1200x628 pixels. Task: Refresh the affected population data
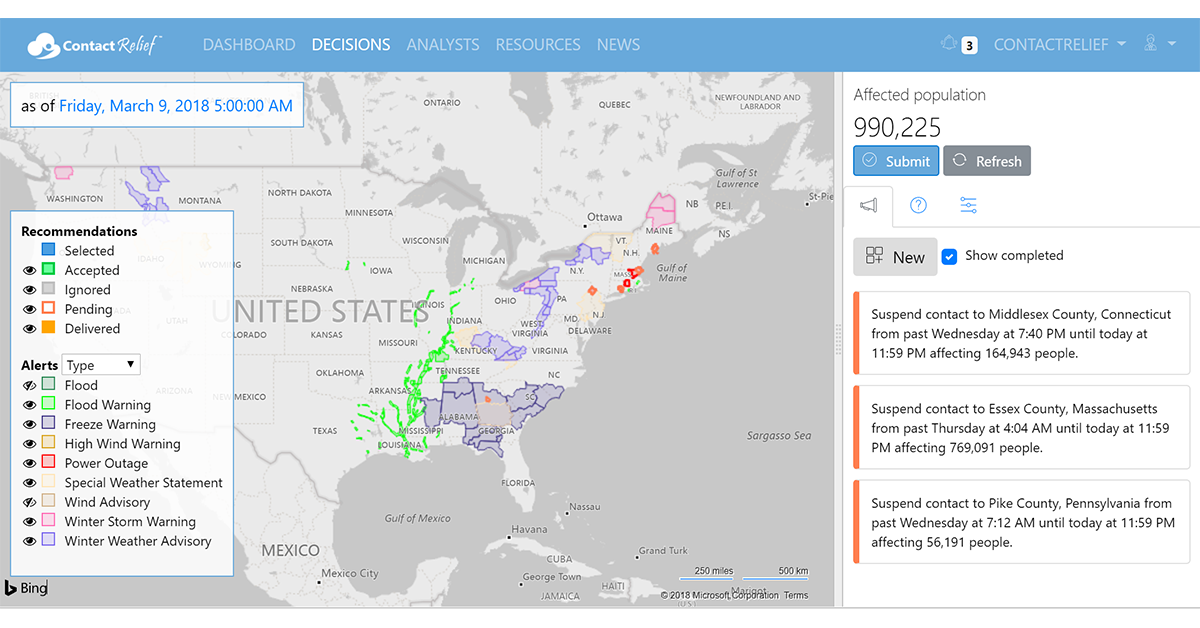987,161
